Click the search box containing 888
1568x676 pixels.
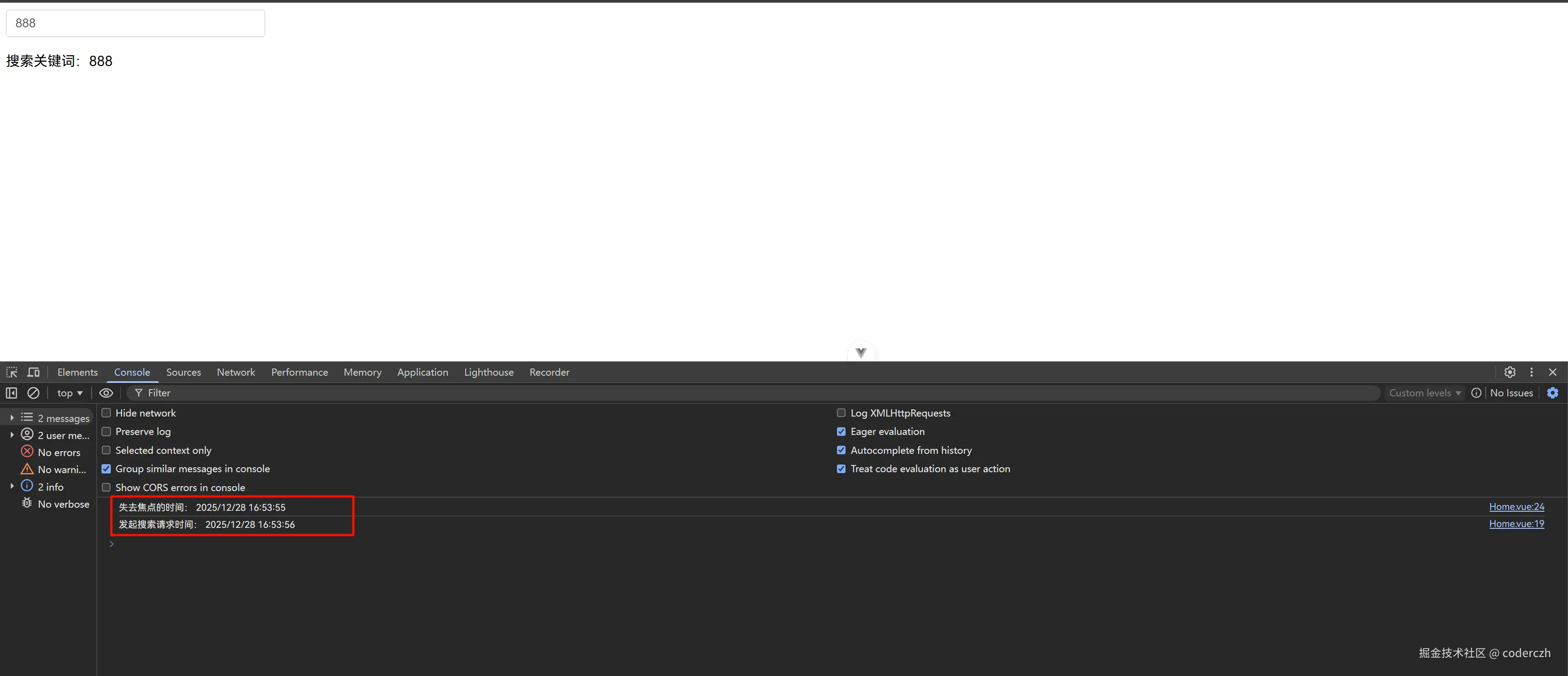coord(135,23)
